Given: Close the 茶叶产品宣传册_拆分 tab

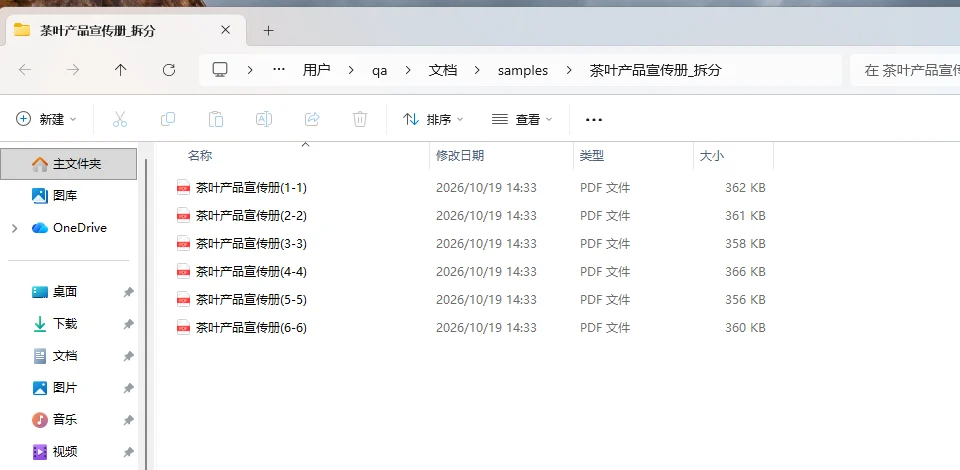Looking at the screenshot, I should (225, 29).
